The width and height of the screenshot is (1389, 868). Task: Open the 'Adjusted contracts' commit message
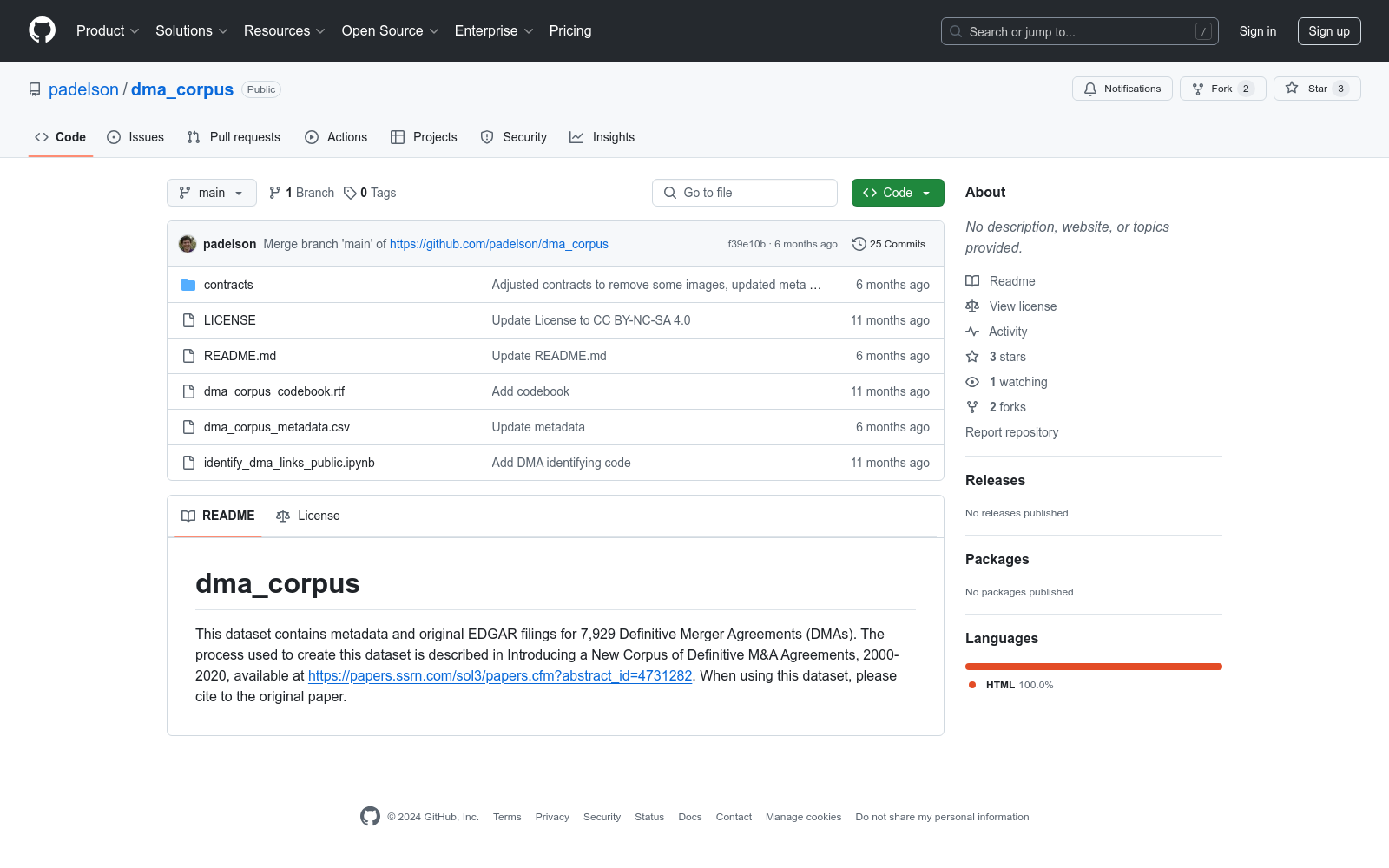656,285
